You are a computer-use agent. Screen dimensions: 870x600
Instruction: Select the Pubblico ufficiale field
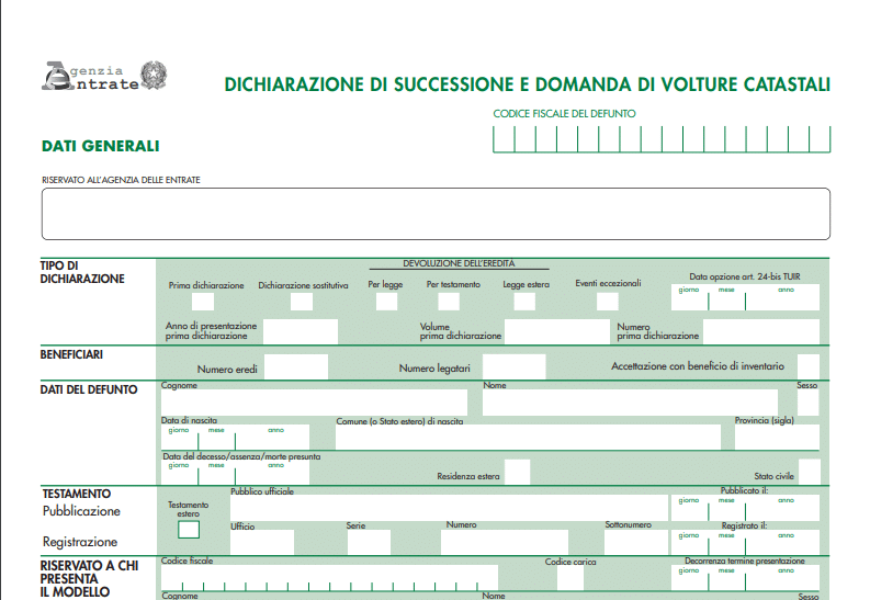tap(447, 507)
